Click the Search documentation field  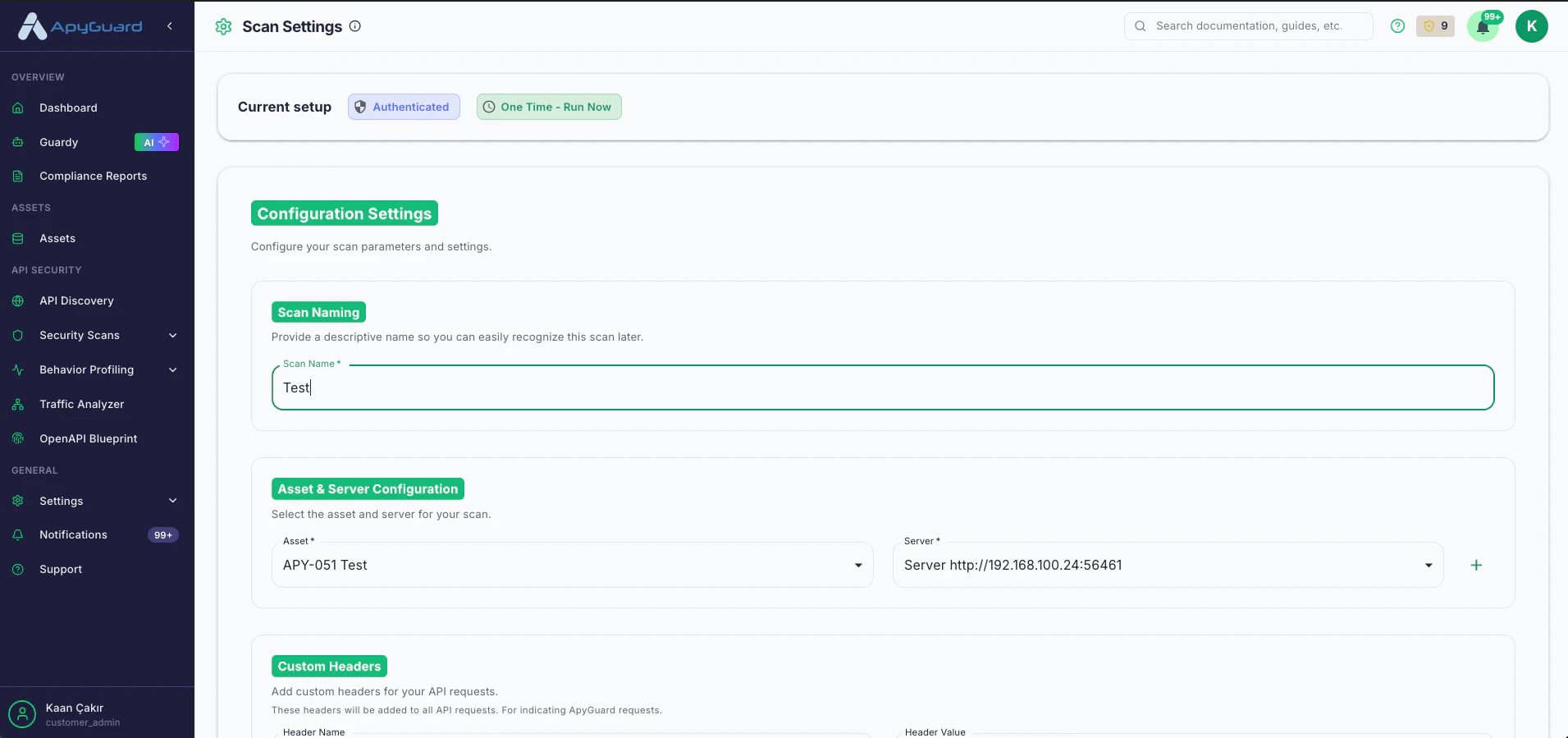point(1249,26)
